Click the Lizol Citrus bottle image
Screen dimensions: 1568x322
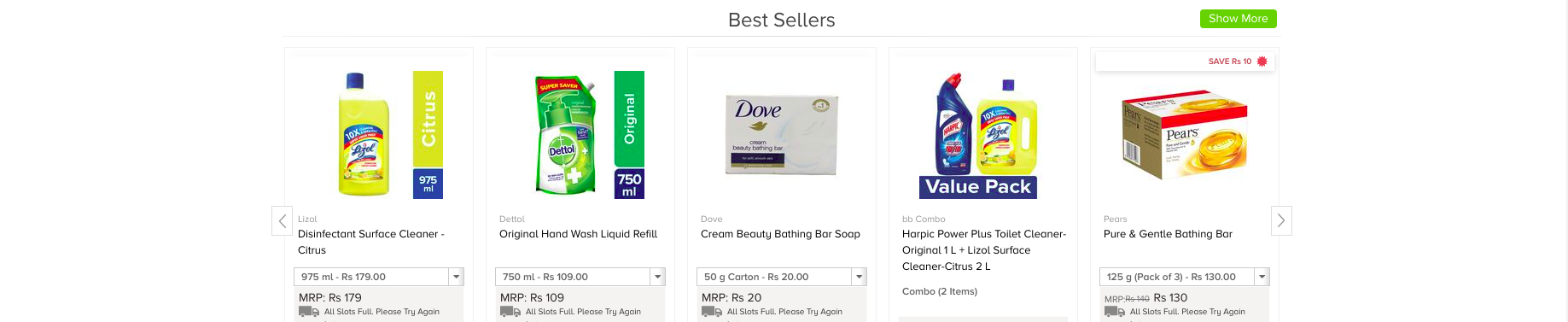pyautogui.click(x=390, y=135)
